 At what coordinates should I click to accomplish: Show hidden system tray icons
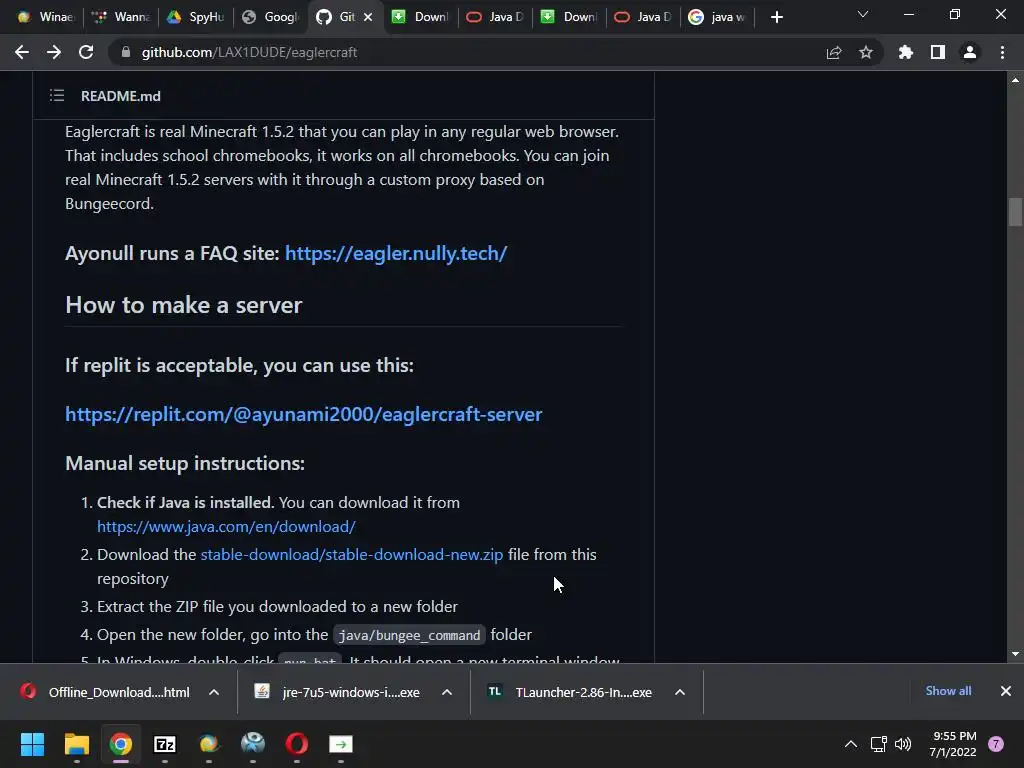[x=851, y=744]
